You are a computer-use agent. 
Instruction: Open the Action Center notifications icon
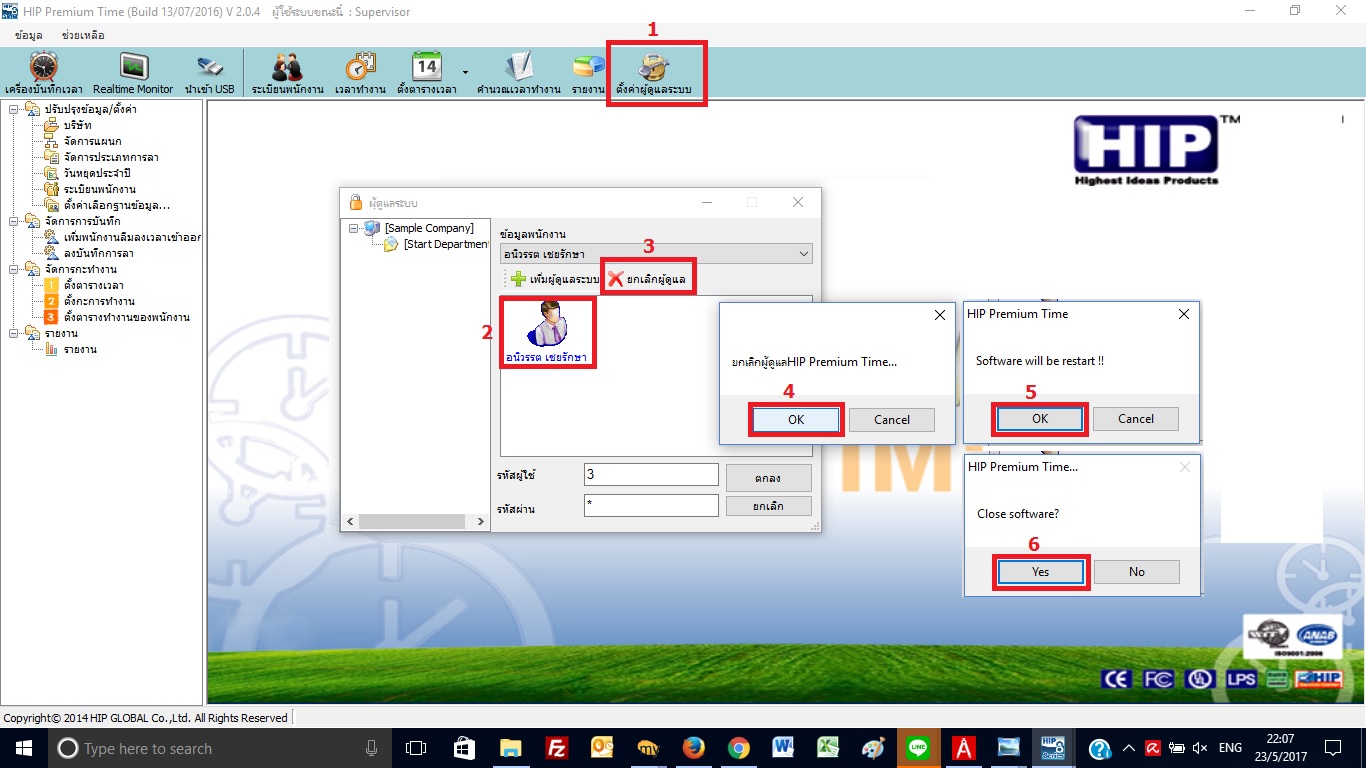[1333, 748]
